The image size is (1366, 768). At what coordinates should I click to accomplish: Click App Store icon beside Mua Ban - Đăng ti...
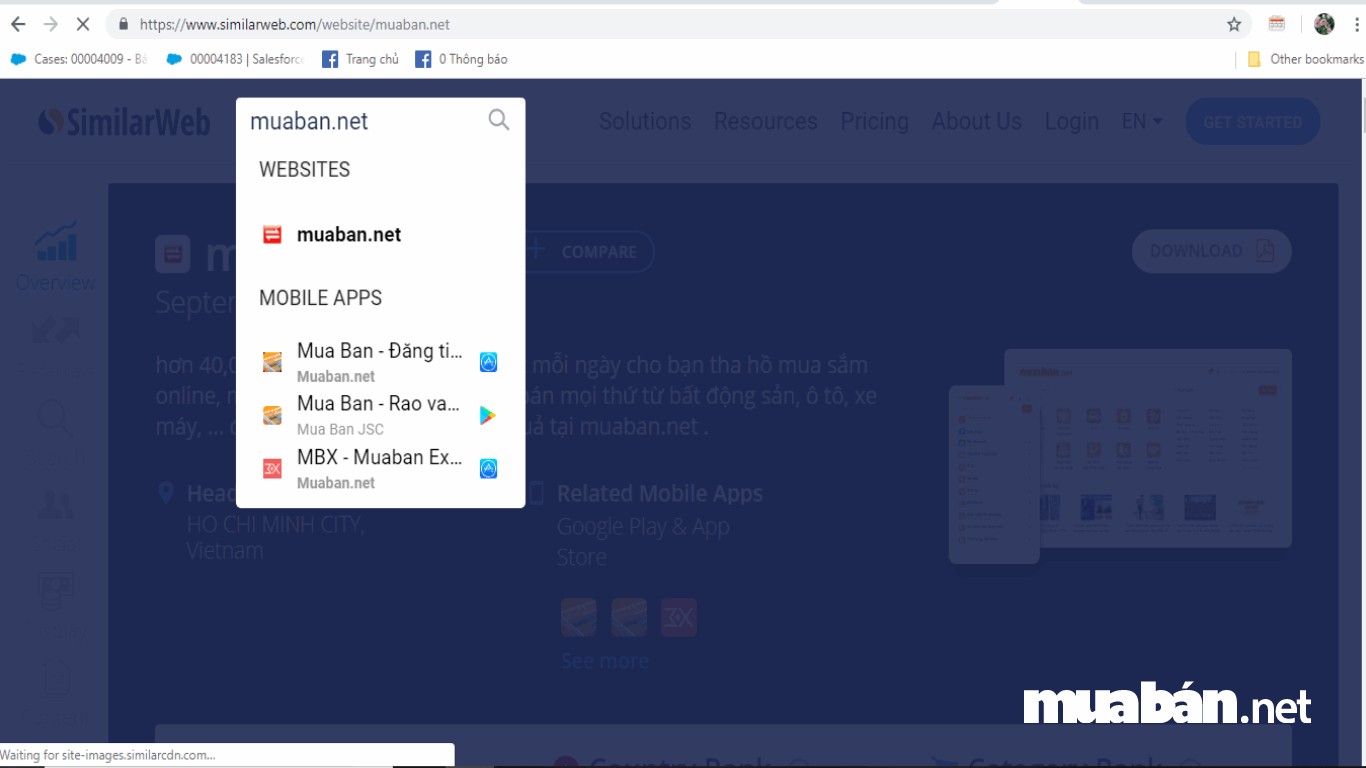pyautogui.click(x=488, y=362)
